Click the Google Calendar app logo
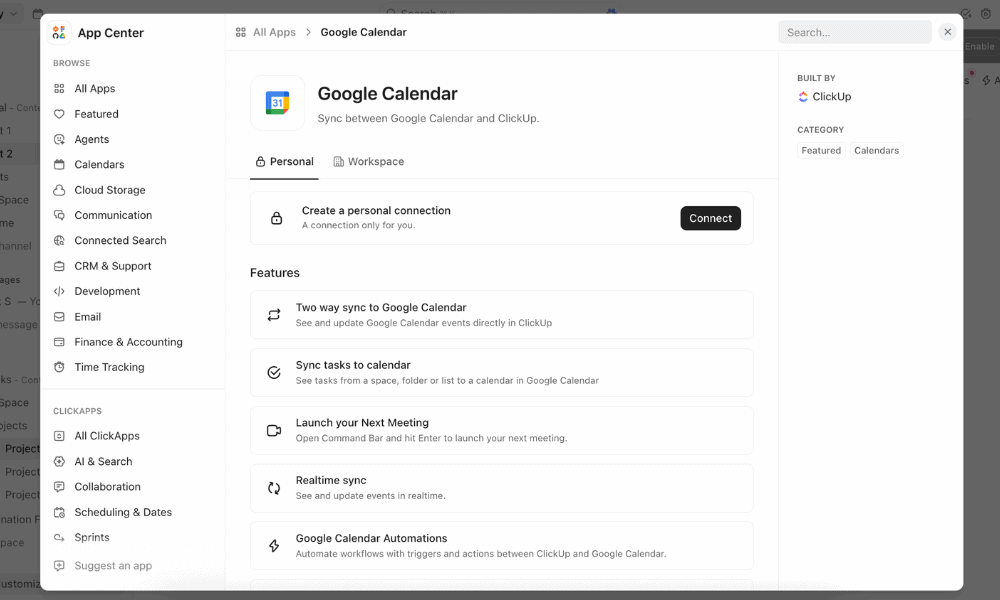This screenshot has height=600, width=1000. pyautogui.click(x=277, y=103)
